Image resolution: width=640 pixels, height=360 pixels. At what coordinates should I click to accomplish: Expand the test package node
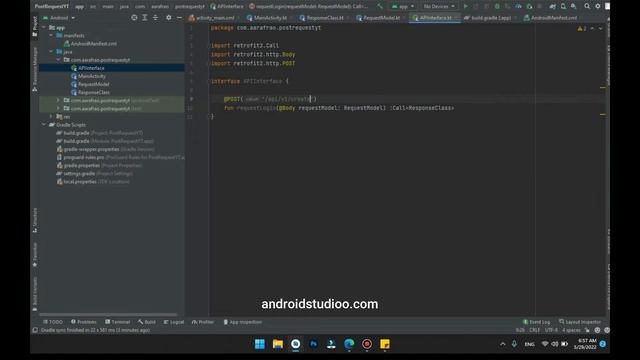point(58,109)
